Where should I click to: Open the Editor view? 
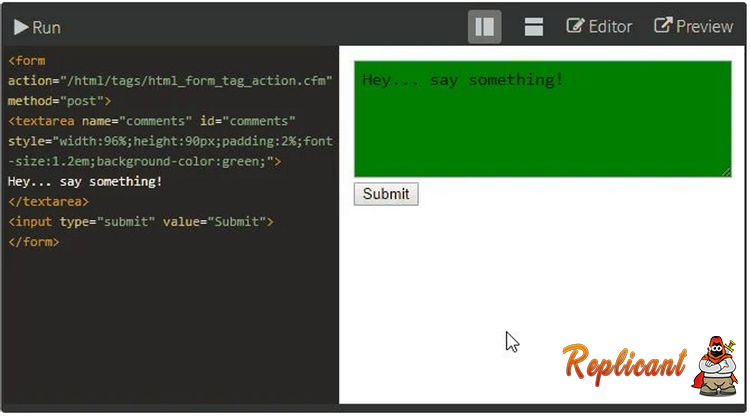[x=599, y=26]
